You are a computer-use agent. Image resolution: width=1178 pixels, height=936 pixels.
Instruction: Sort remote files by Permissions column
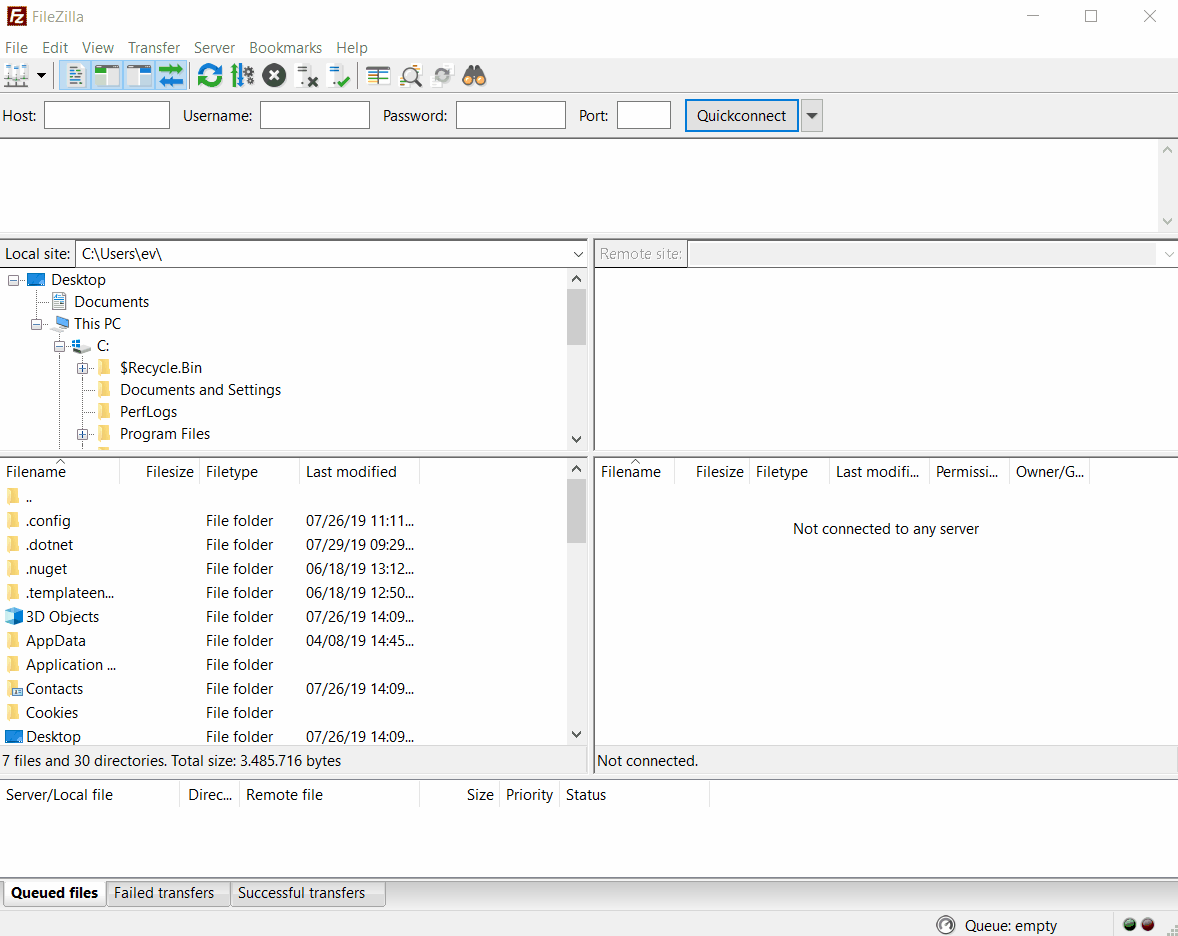969,472
